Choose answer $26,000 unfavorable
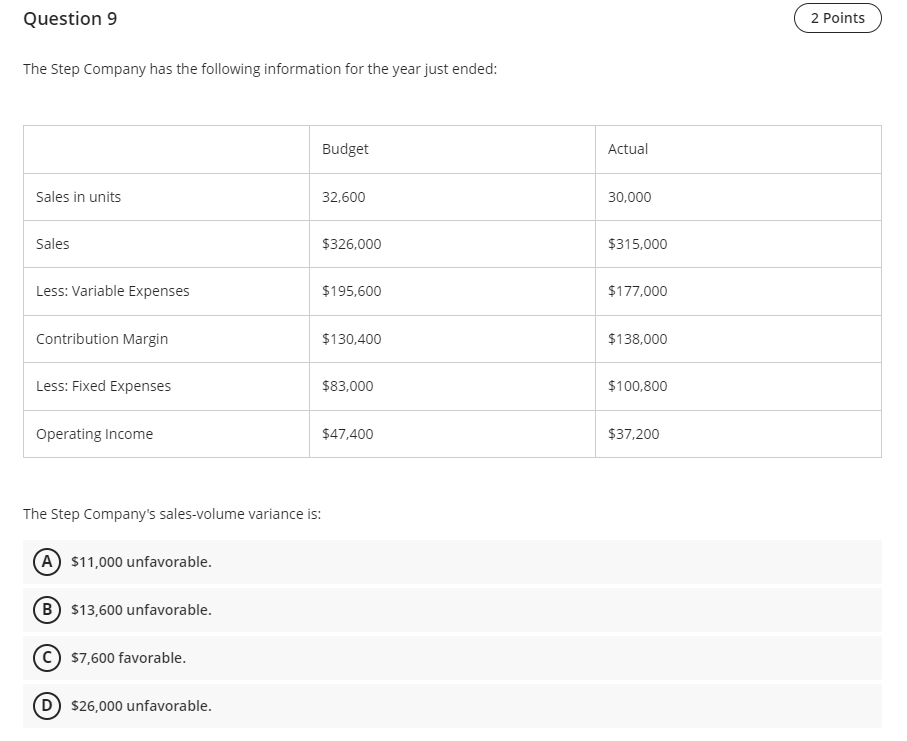 [x=452, y=706]
